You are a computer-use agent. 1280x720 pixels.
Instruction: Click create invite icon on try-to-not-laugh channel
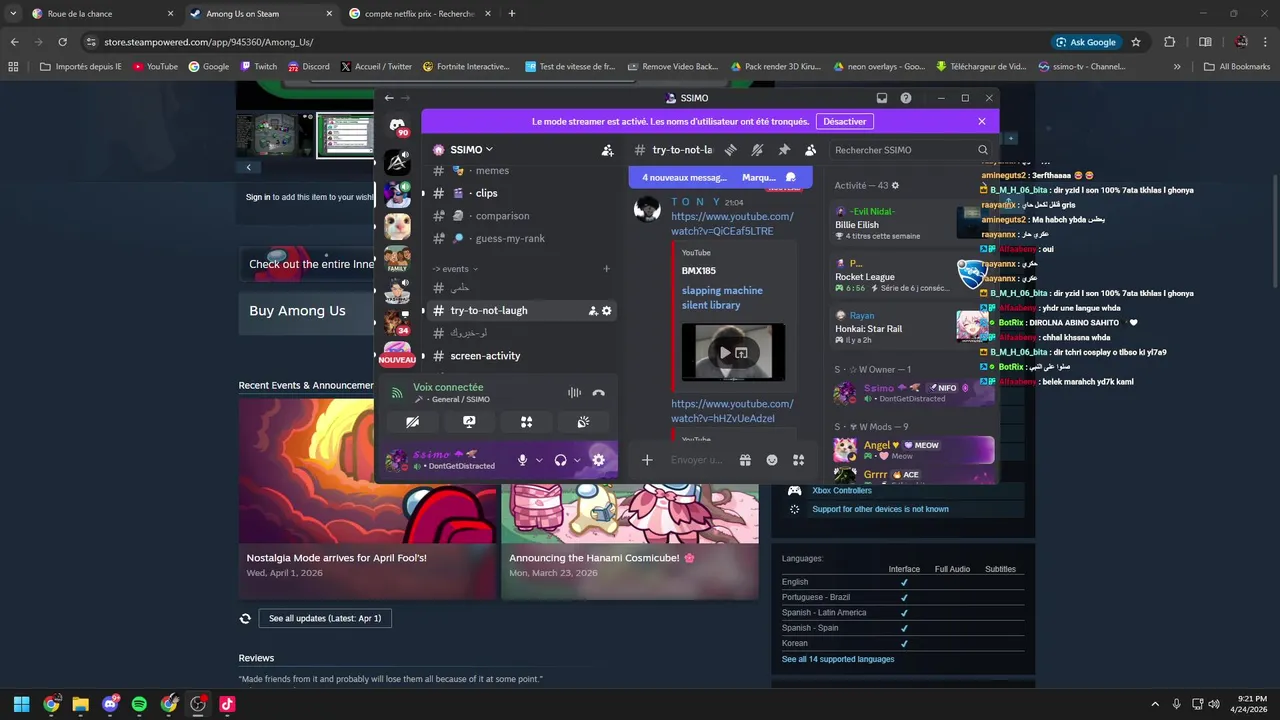tap(593, 311)
